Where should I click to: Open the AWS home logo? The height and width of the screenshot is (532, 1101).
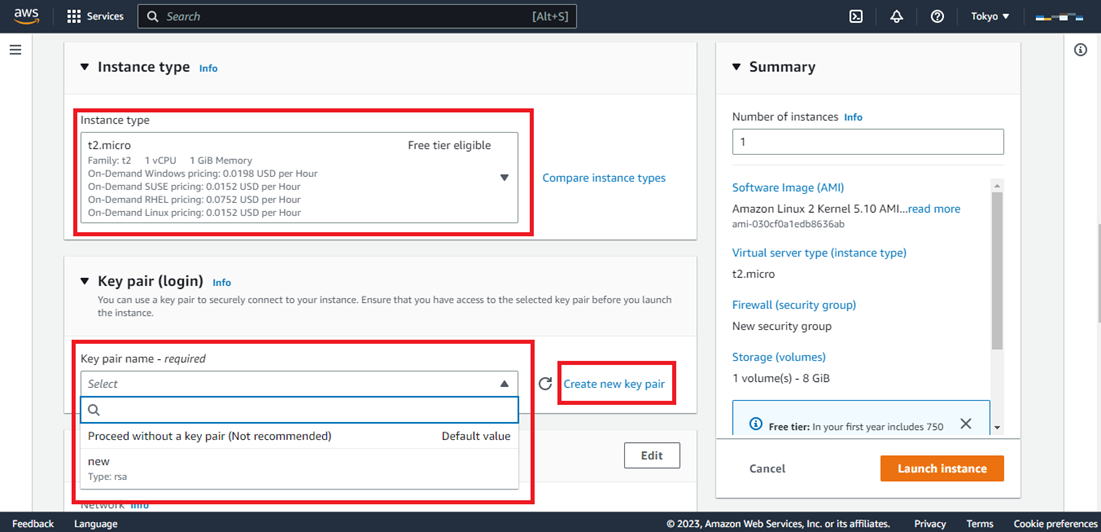tap(27, 15)
